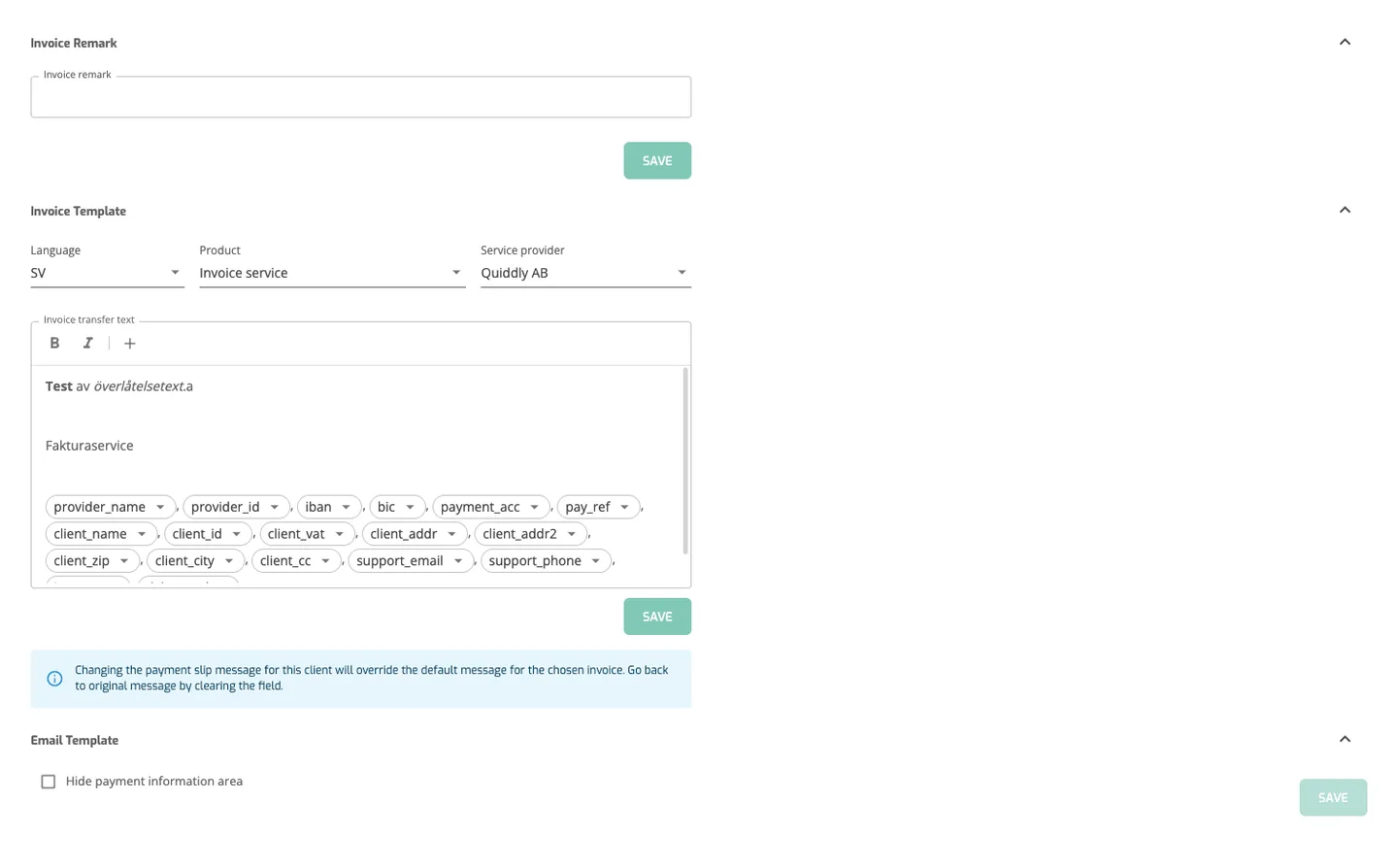The width and height of the screenshot is (1398, 868).
Task: Open the pay_ref chip dropdown
Action: click(x=624, y=507)
